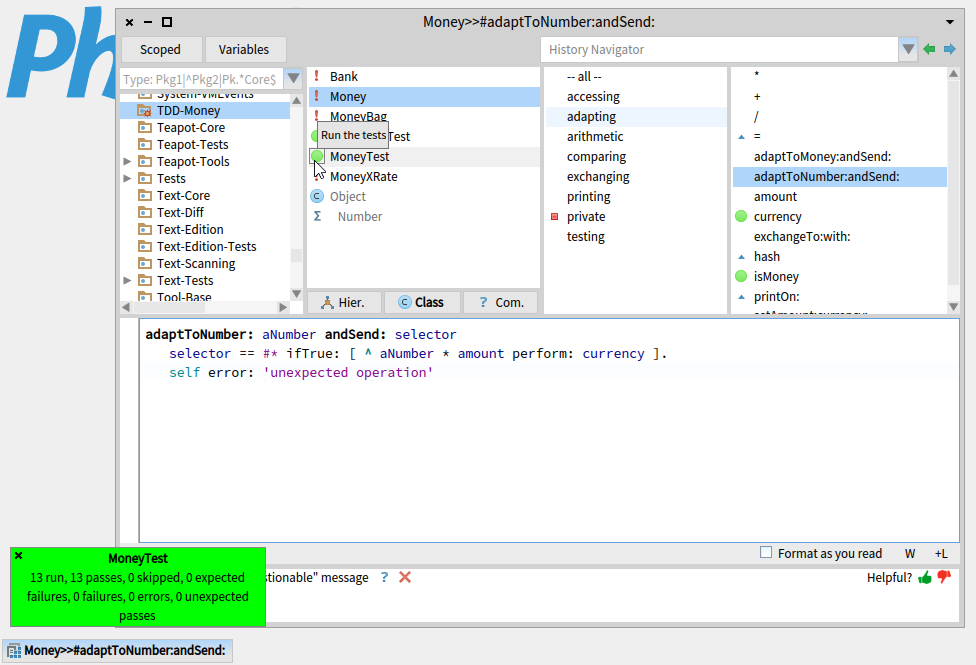Click the red exclamation icon beside Money class
Viewport: 976px width, 665px height.
[317, 96]
